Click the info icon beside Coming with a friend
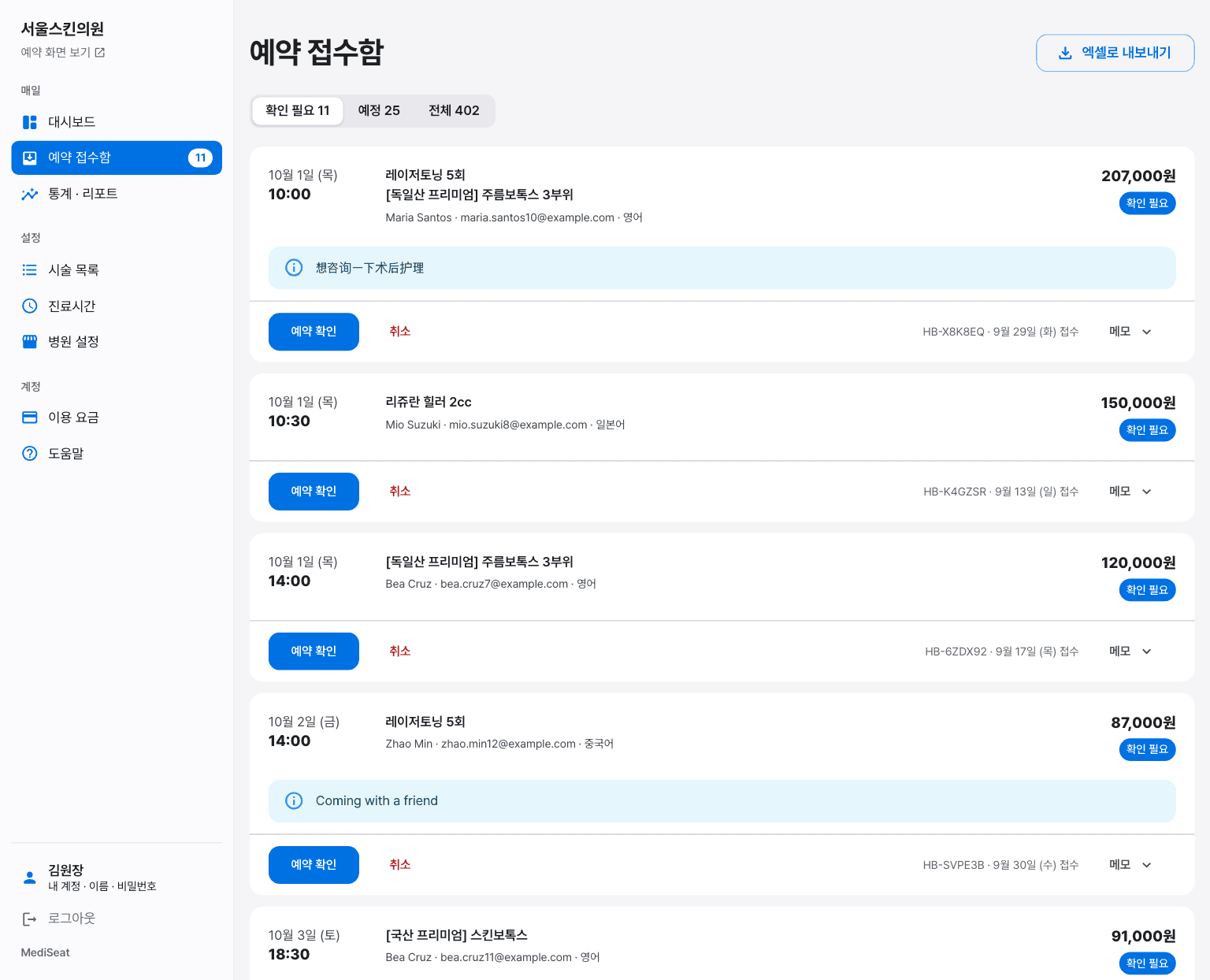This screenshot has width=1210, height=980. coord(294,801)
